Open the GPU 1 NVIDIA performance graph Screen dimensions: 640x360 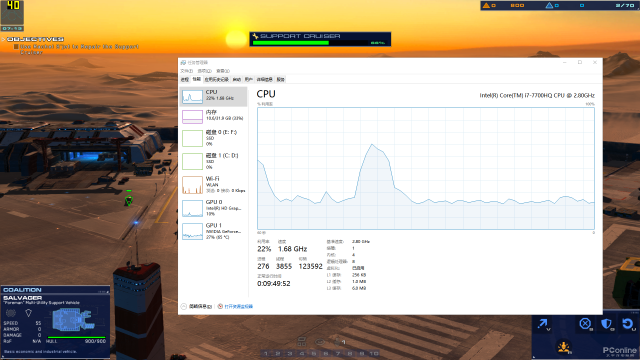point(213,231)
